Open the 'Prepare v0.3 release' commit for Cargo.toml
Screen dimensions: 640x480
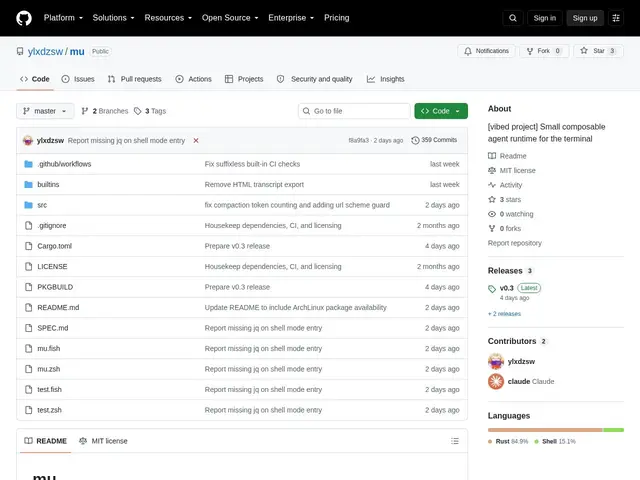pos(237,246)
